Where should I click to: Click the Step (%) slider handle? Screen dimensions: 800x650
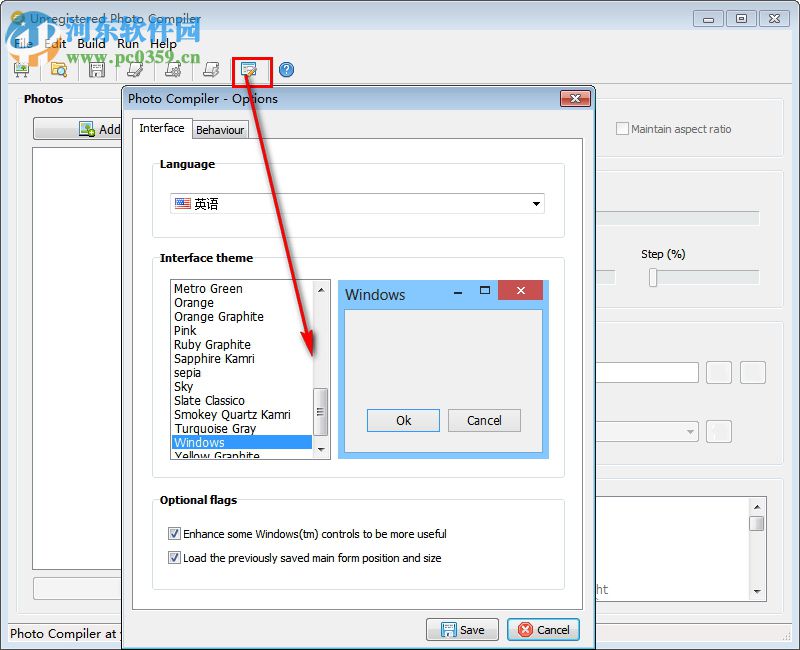tap(653, 278)
